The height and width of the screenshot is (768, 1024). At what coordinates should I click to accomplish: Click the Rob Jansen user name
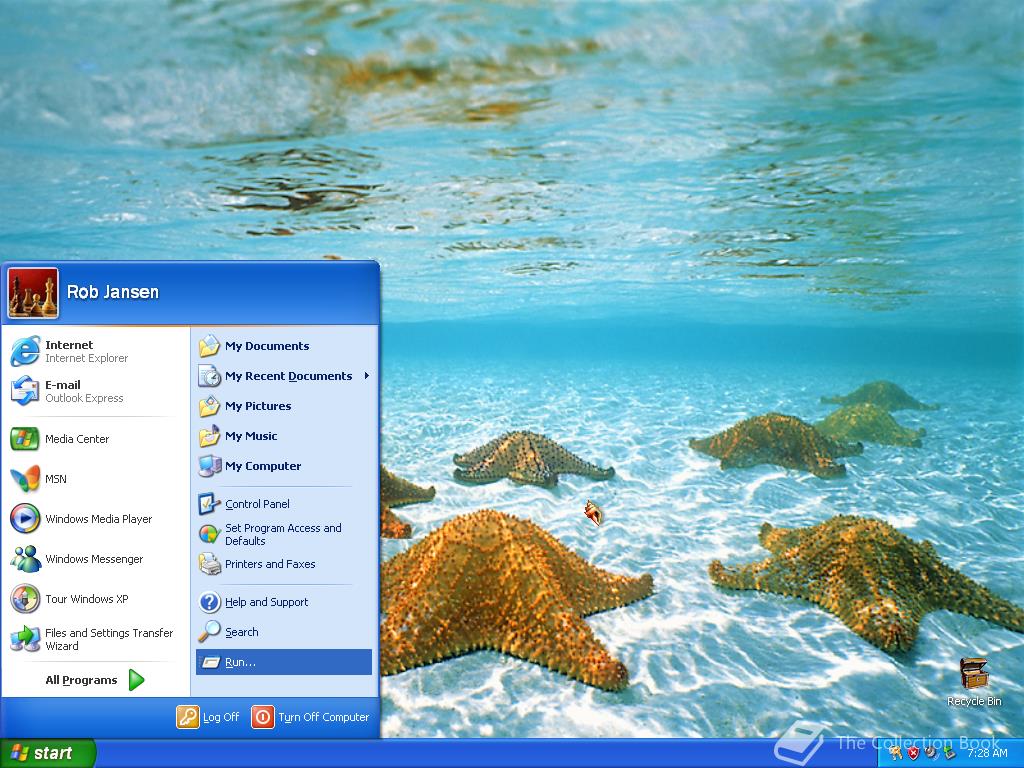pos(113,292)
